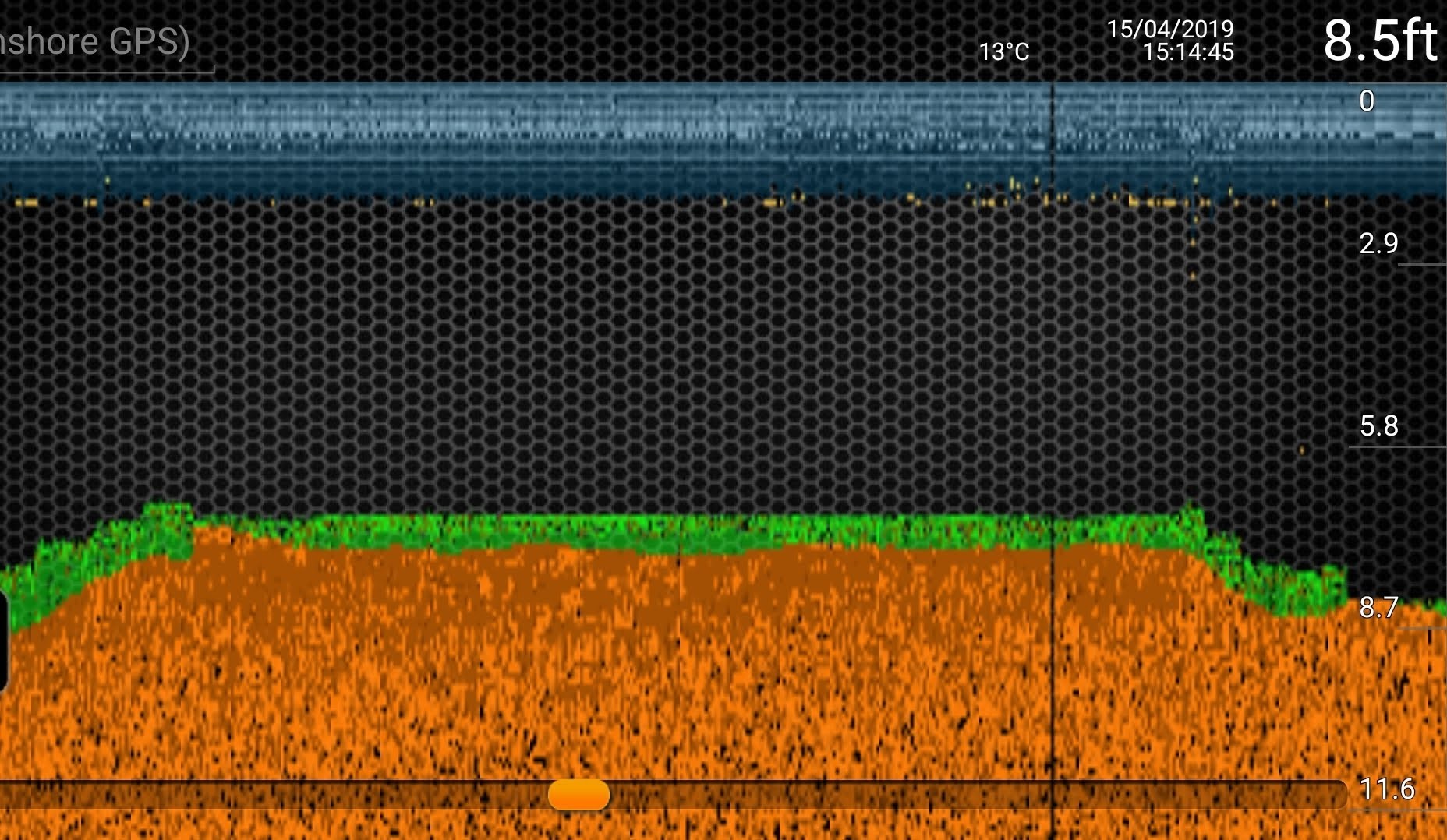Viewport: 1447px width, 840px height.
Task: Select the 2.9 depth scale marker
Action: tap(1378, 244)
